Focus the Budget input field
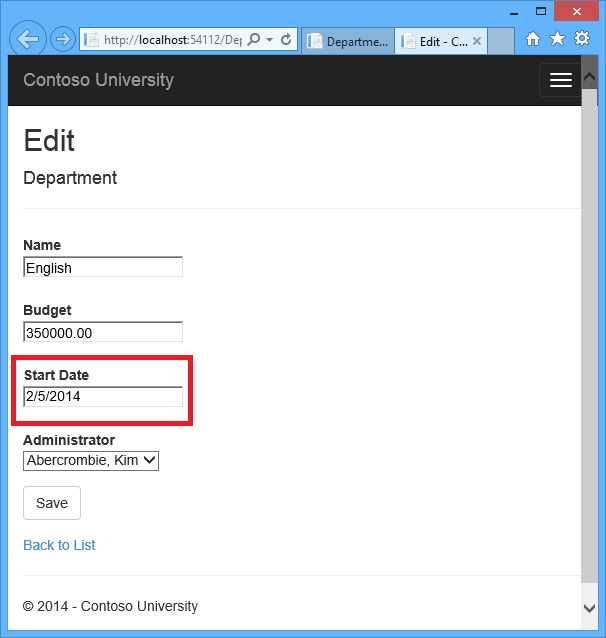606x638 pixels. (x=102, y=332)
